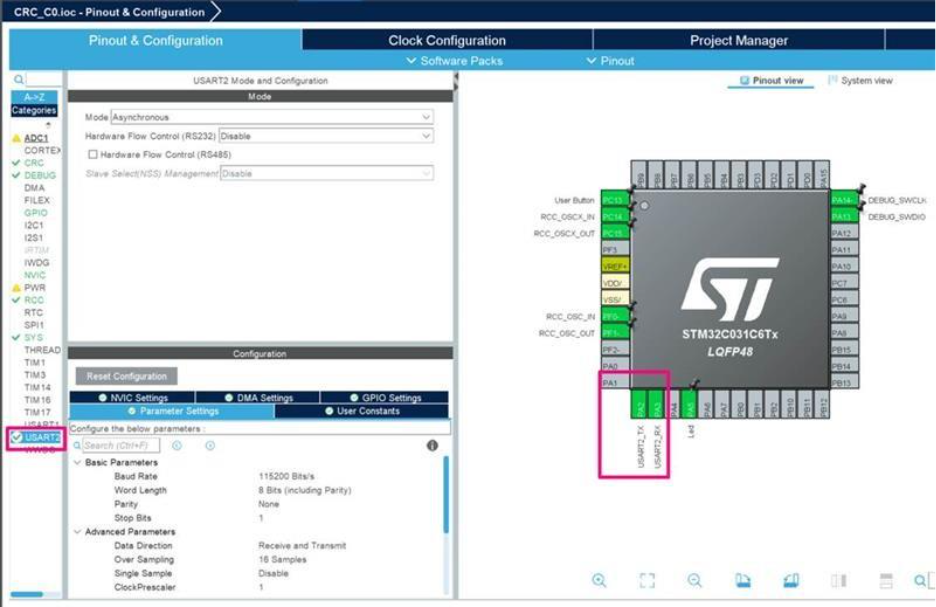
Task: Rotate the chip view counter-clockwise
Action: pos(791,580)
